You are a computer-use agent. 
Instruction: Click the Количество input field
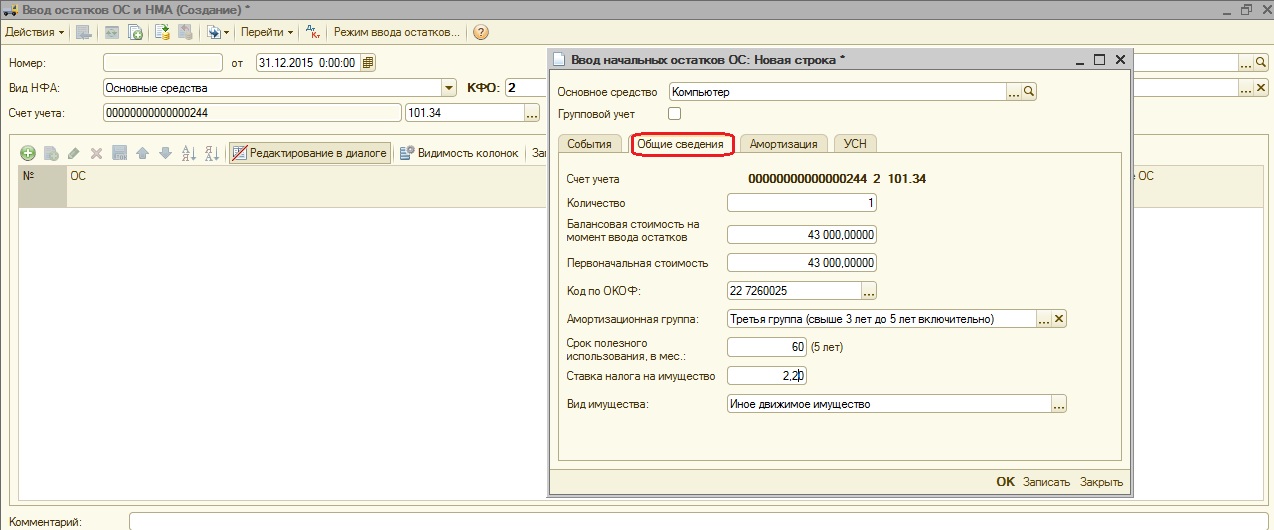(x=802, y=203)
